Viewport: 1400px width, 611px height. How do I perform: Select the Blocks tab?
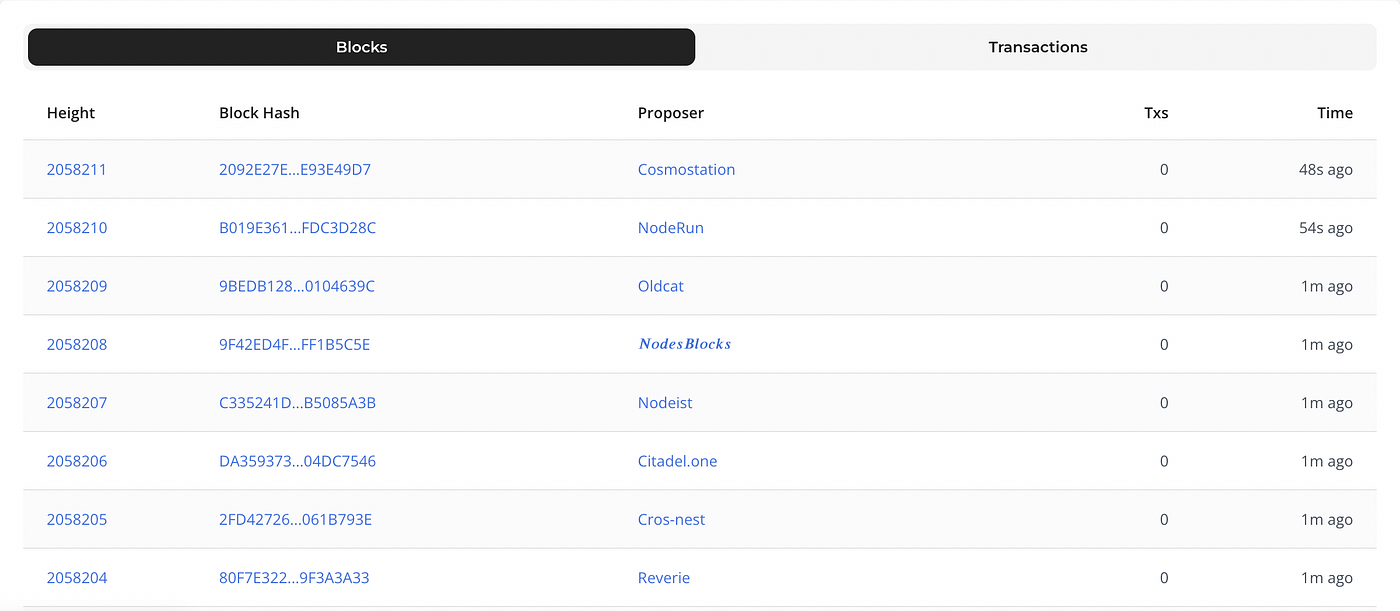tap(361, 47)
